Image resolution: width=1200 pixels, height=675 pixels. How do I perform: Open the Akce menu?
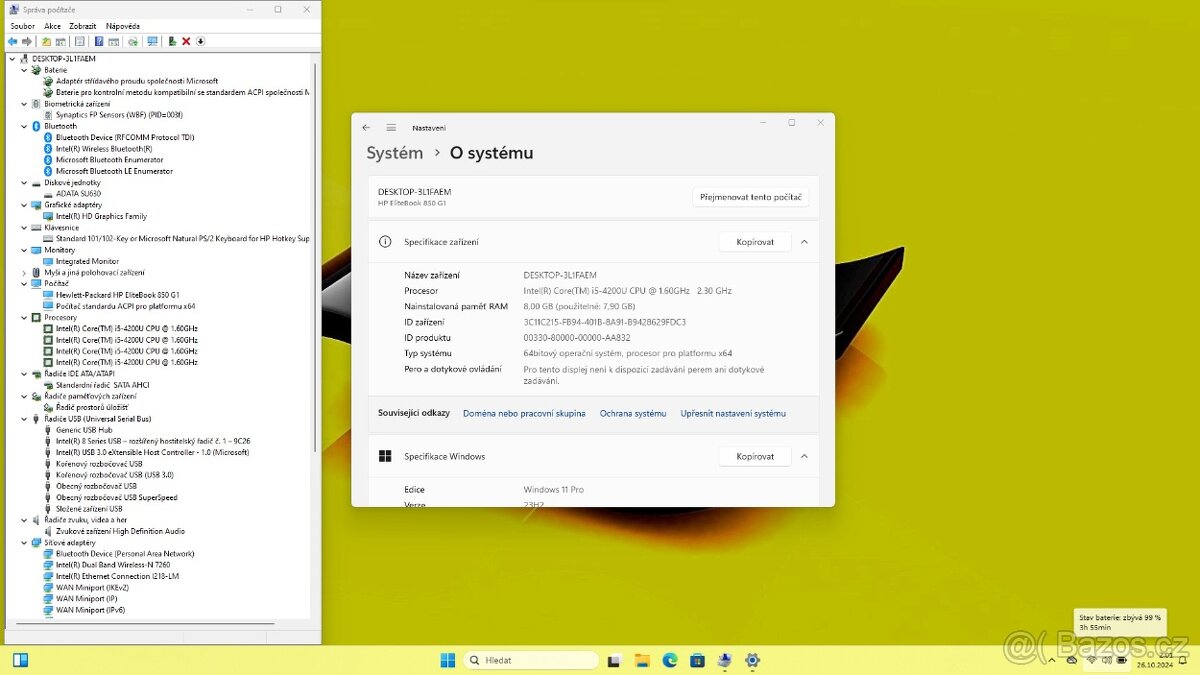[x=52, y=26]
